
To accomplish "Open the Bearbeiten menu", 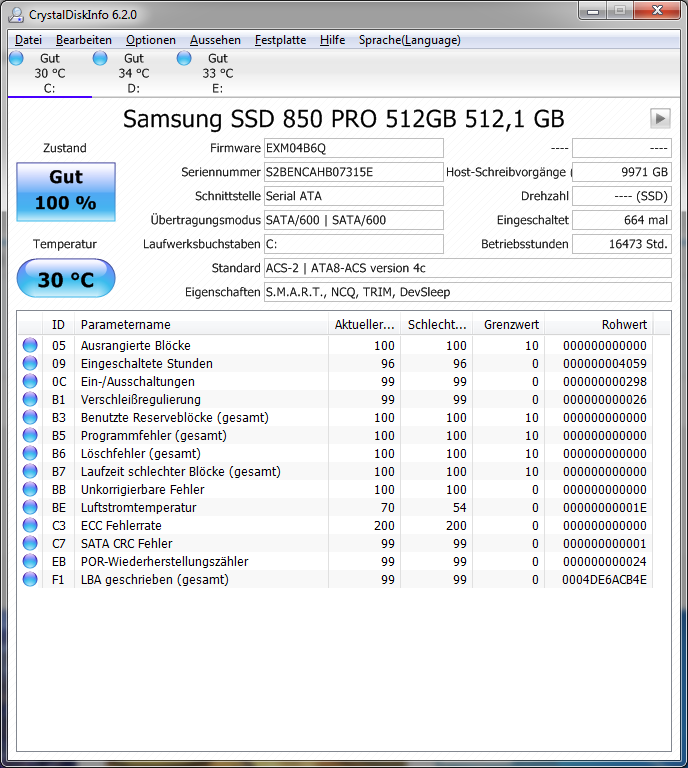I will 84,40.
